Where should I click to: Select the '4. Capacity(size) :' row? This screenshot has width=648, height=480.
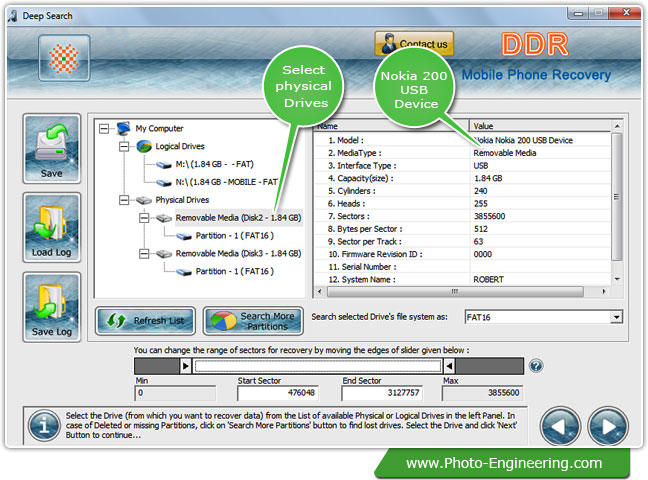[462, 178]
